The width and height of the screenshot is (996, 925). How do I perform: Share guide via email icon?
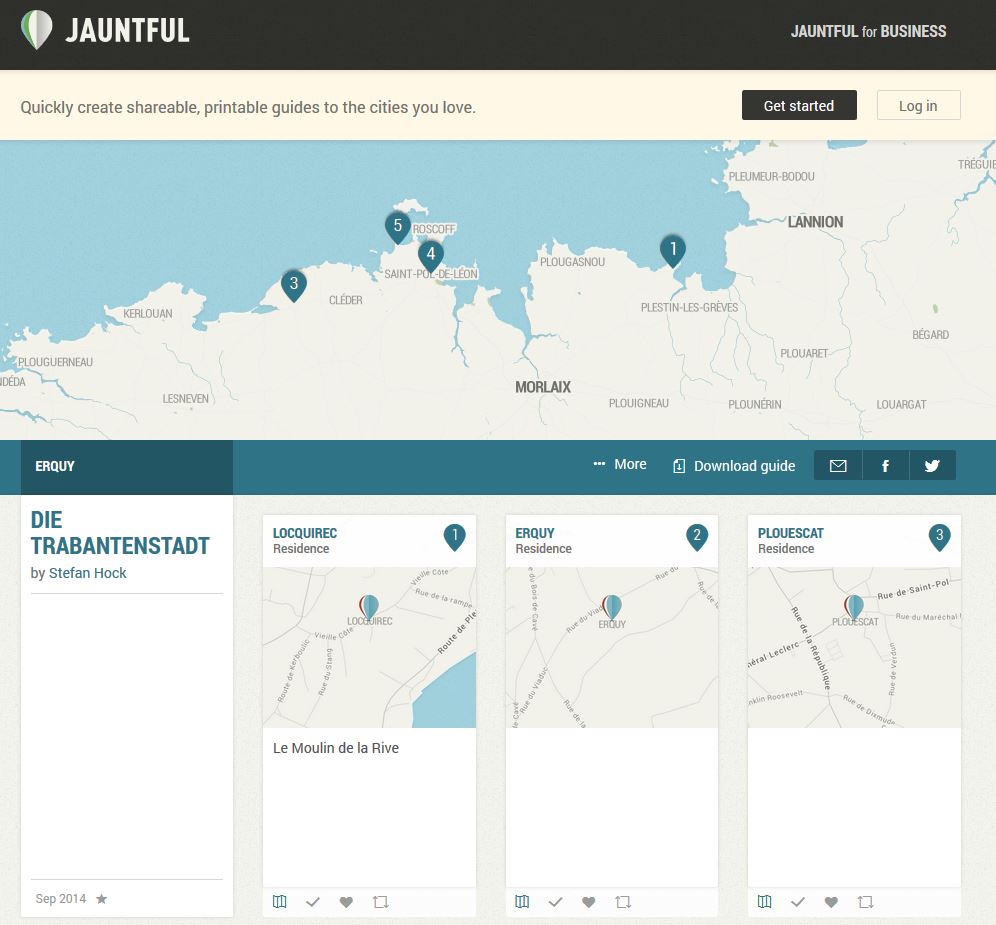point(838,465)
